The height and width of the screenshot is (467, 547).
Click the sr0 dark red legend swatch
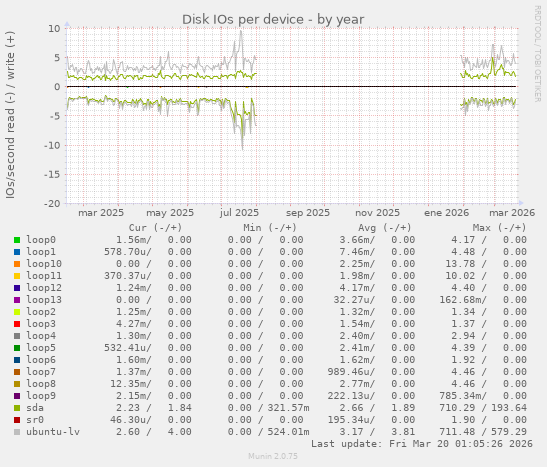17,420
